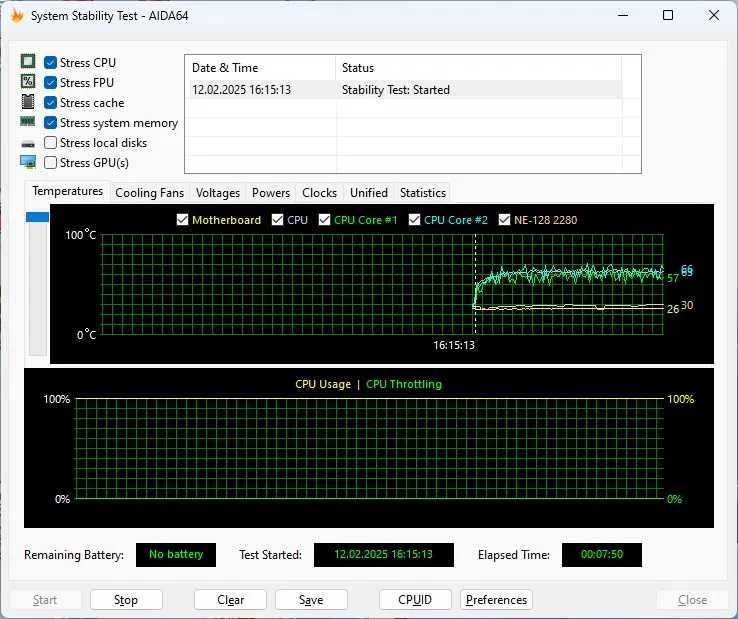Minimize the AIDA64 window

pyautogui.click(x=623, y=16)
